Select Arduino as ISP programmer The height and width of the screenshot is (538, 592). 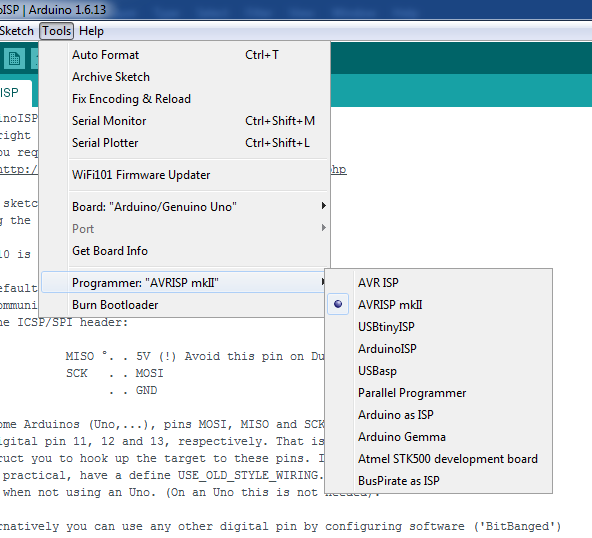tap(438, 415)
